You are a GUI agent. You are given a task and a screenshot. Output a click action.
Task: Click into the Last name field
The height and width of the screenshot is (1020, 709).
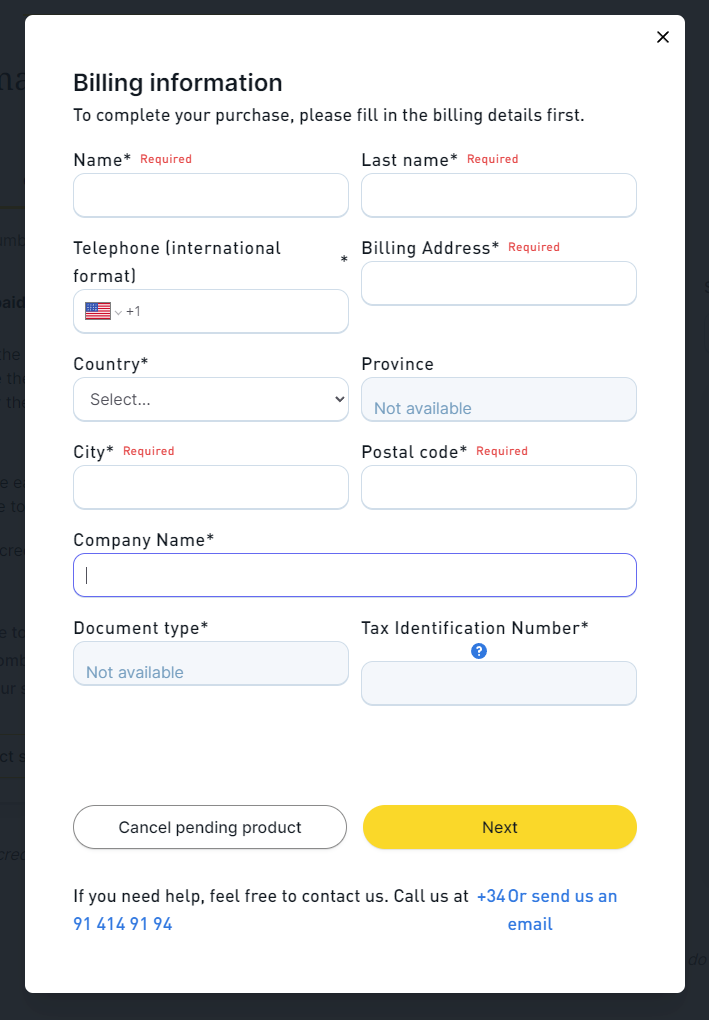pos(498,195)
